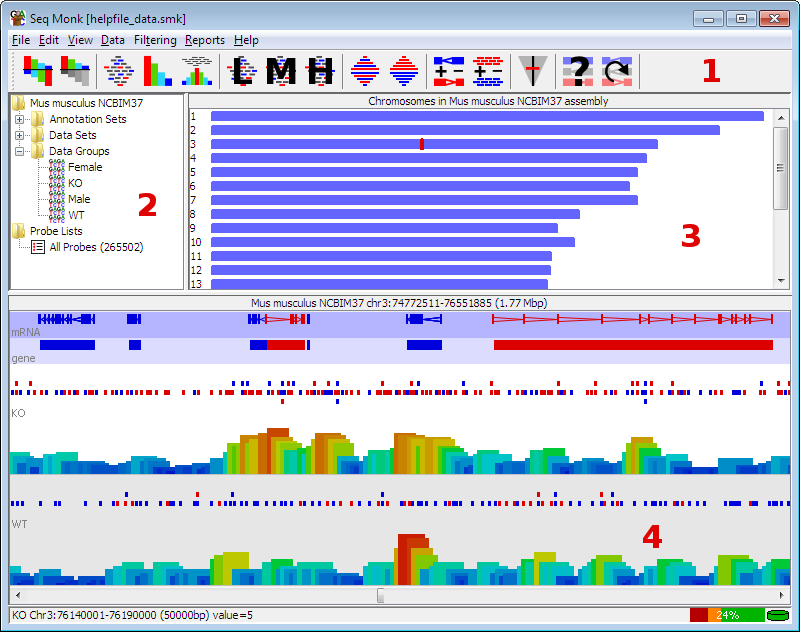Click the chromosome 1 bar in the overview

487,116
